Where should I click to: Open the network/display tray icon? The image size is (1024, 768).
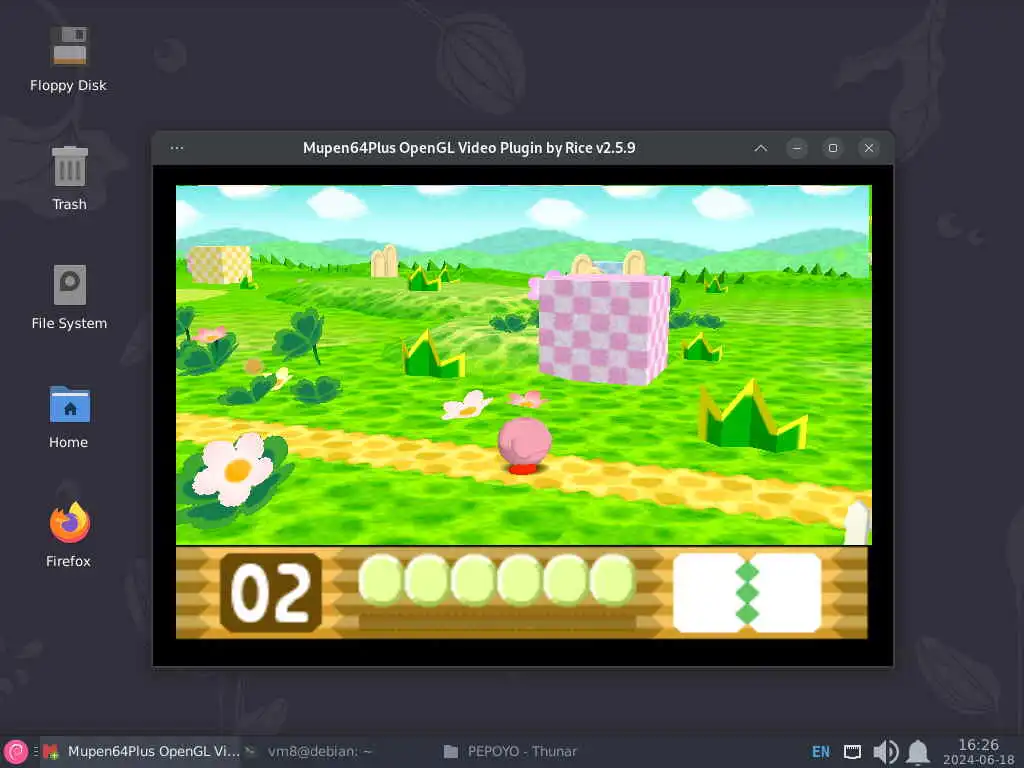852,752
